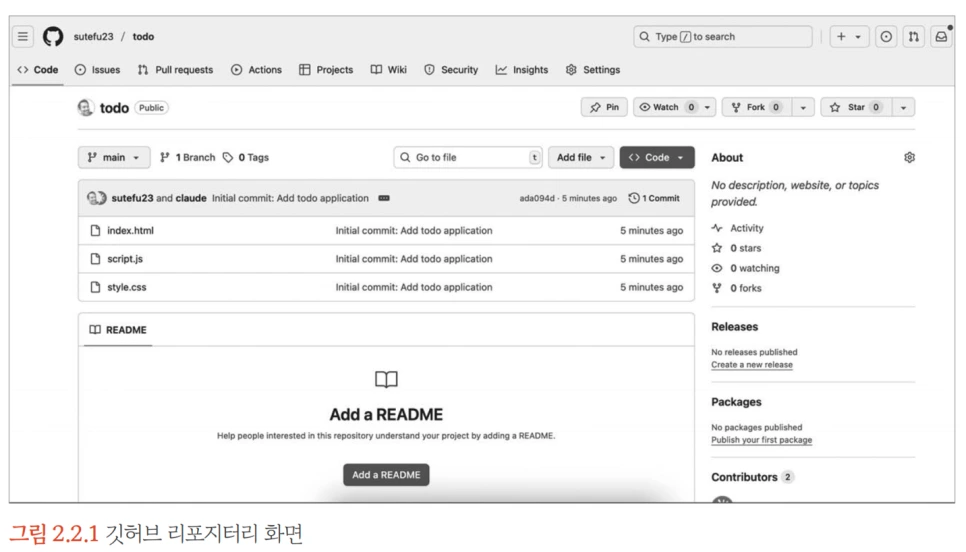966x552 pixels.
Task: Click the sutefu23 author name in commit bar
Action: [132, 198]
